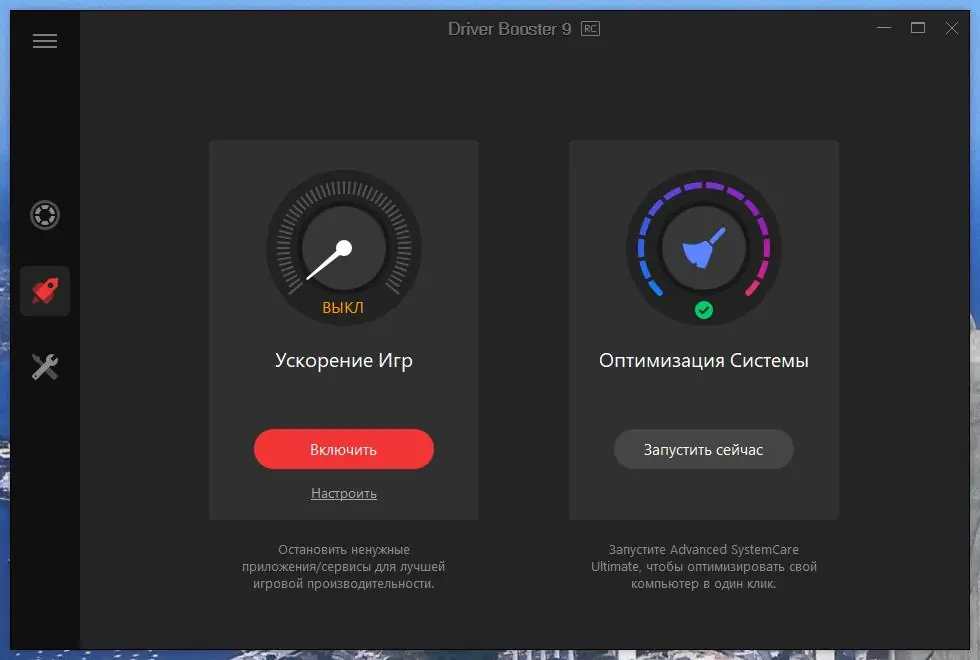Image resolution: width=980 pixels, height=660 pixels.
Task: Toggle Game Boost via the ВЫКЛ label
Action: point(343,308)
